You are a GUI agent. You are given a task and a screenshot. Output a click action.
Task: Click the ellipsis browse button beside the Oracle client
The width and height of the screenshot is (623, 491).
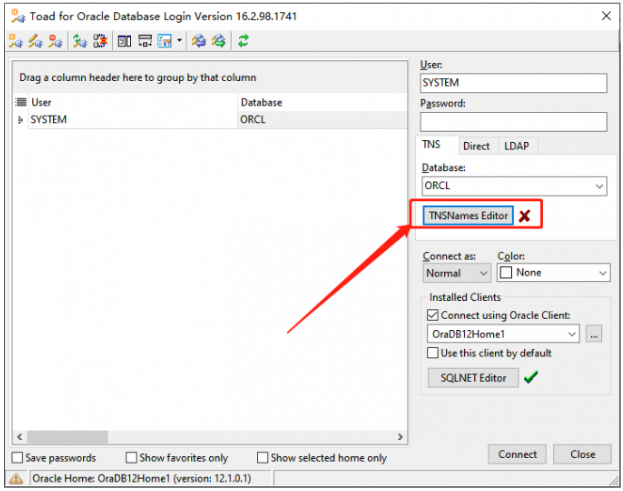(x=594, y=334)
